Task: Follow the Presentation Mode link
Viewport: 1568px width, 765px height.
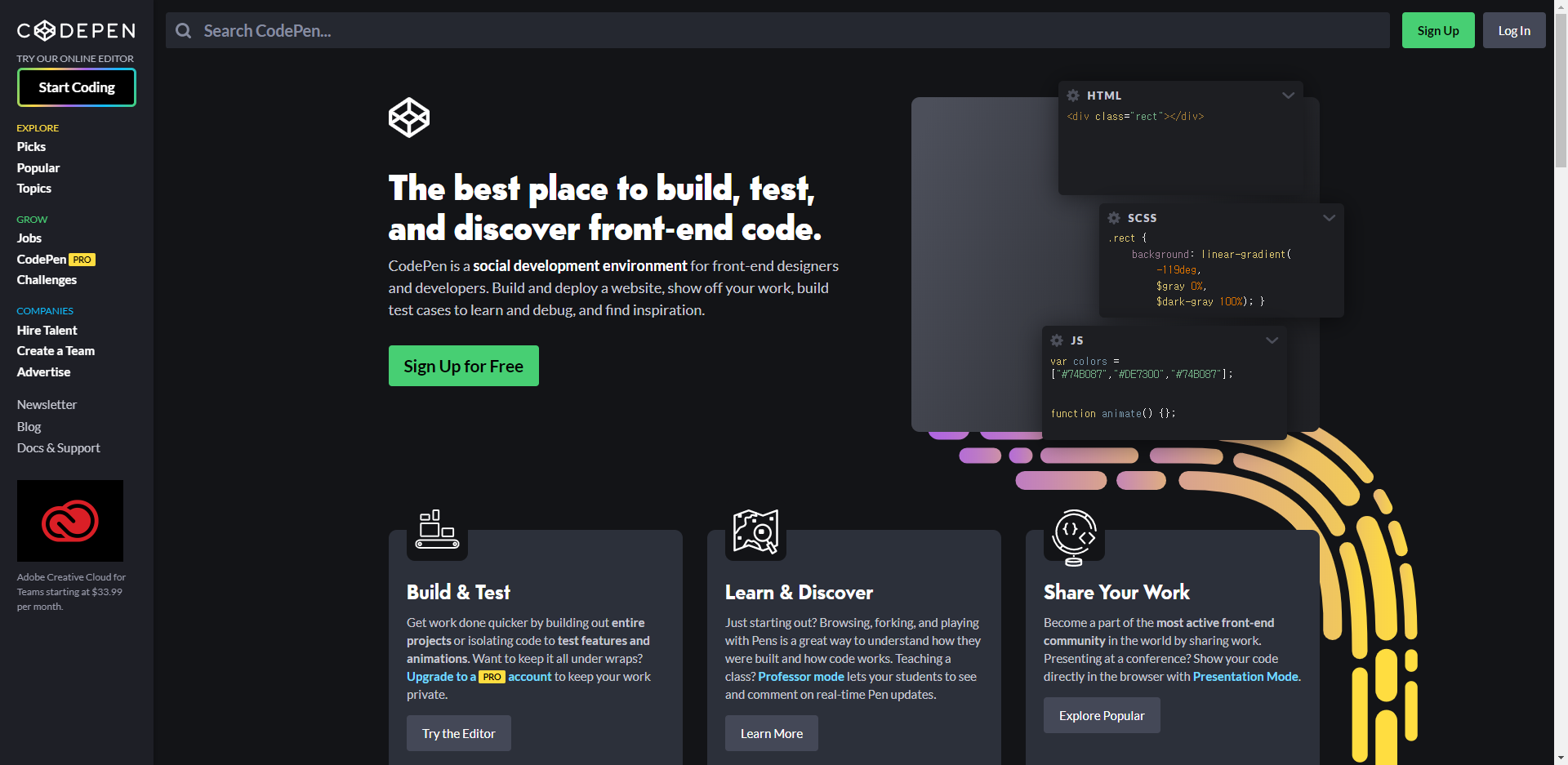Action: pyautogui.click(x=1245, y=677)
